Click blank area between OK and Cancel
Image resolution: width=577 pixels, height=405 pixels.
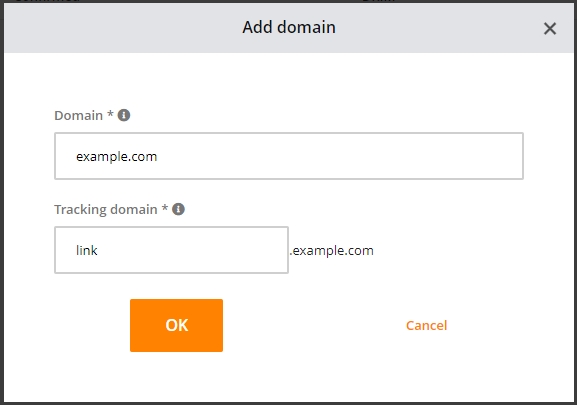point(313,325)
